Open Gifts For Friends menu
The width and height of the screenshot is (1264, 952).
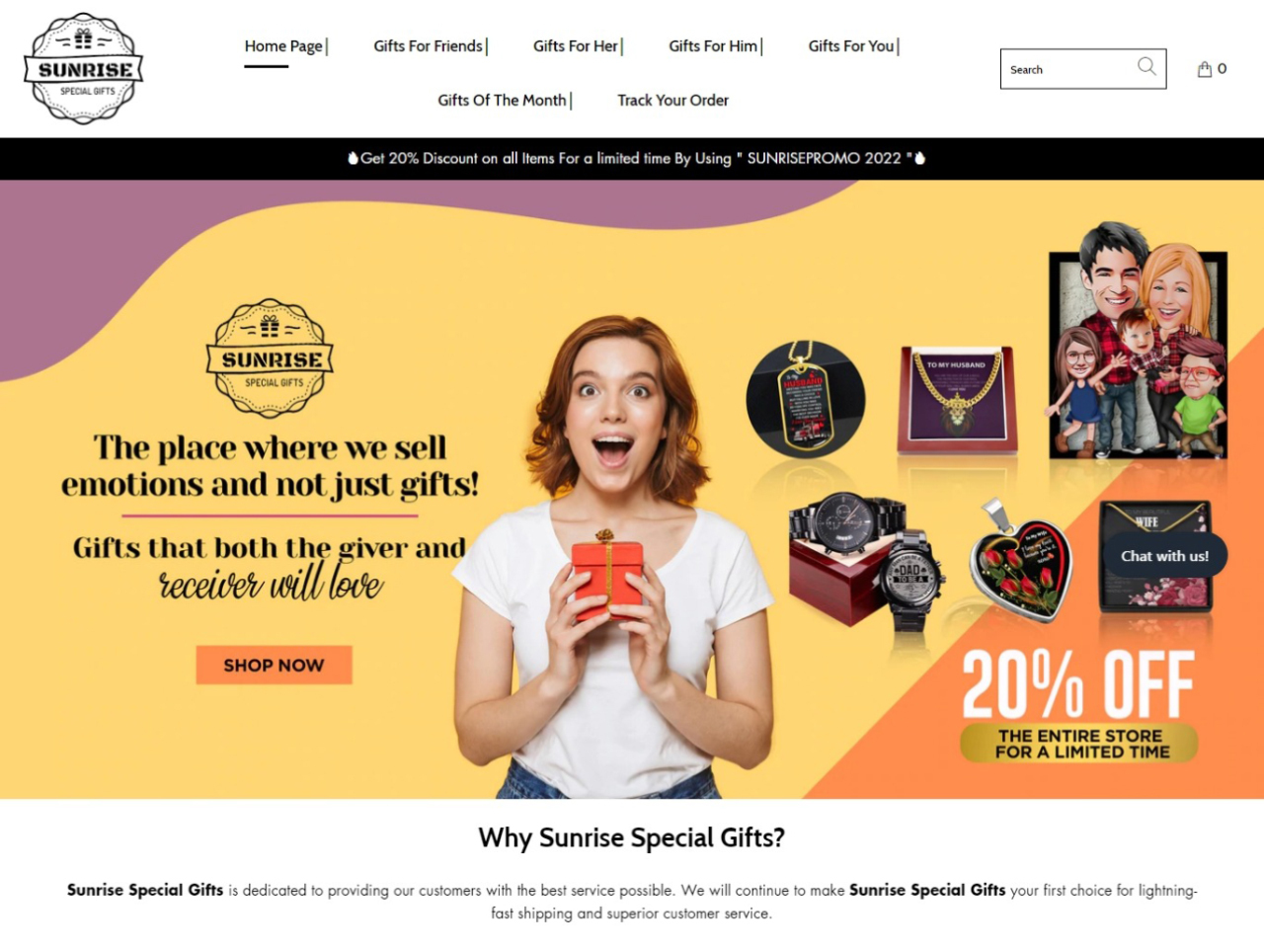point(429,45)
